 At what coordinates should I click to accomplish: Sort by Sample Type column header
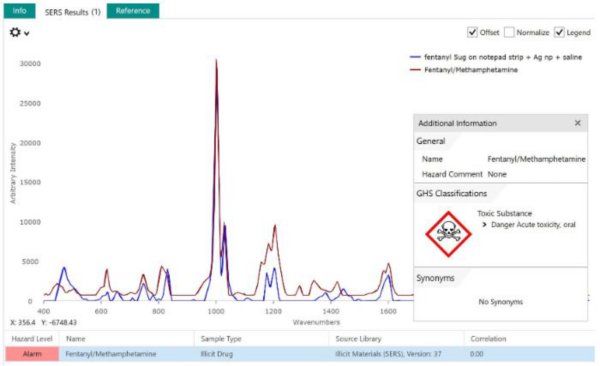click(221, 339)
